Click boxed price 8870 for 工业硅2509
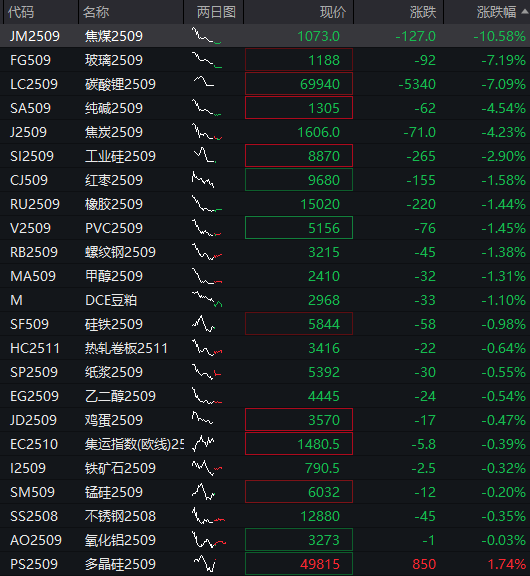Image resolution: width=530 pixels, height=576 pixels. point(299,156)
